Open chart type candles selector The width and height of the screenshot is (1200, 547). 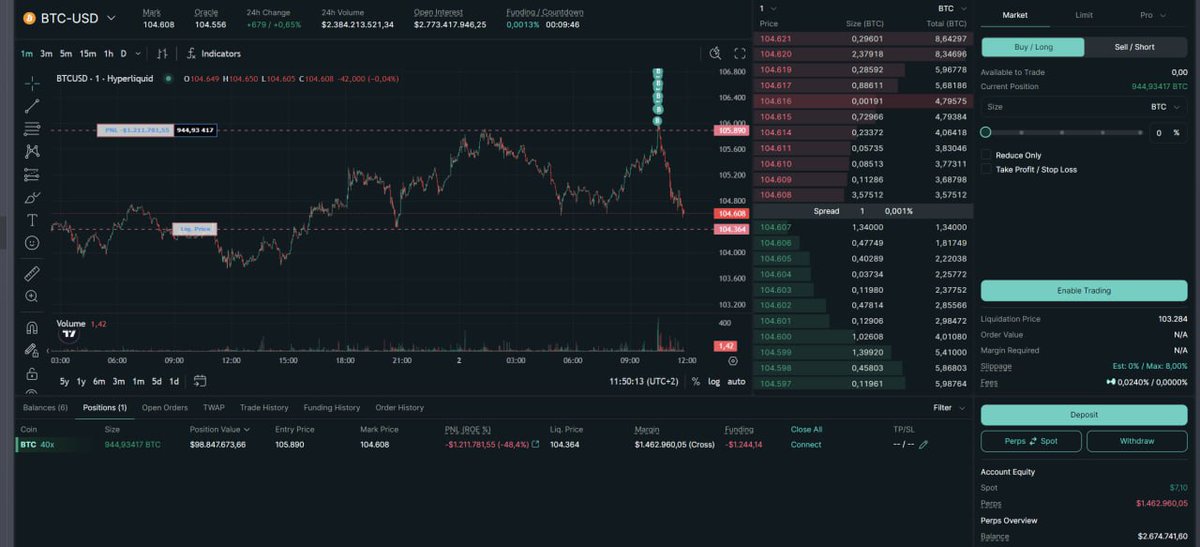(x=161, y=53)
